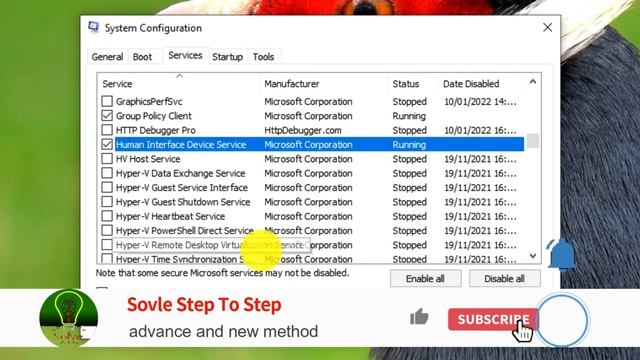Click the Enable all button
The image size is (640, 360).
pos(425,279)
